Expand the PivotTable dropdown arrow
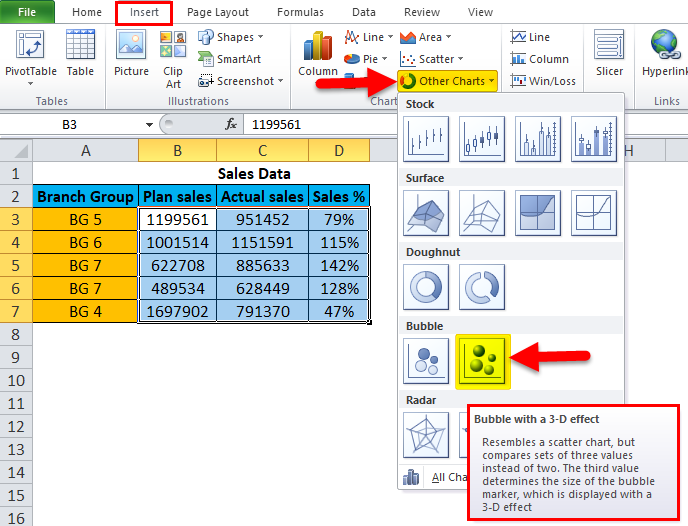 pos(30,83)
